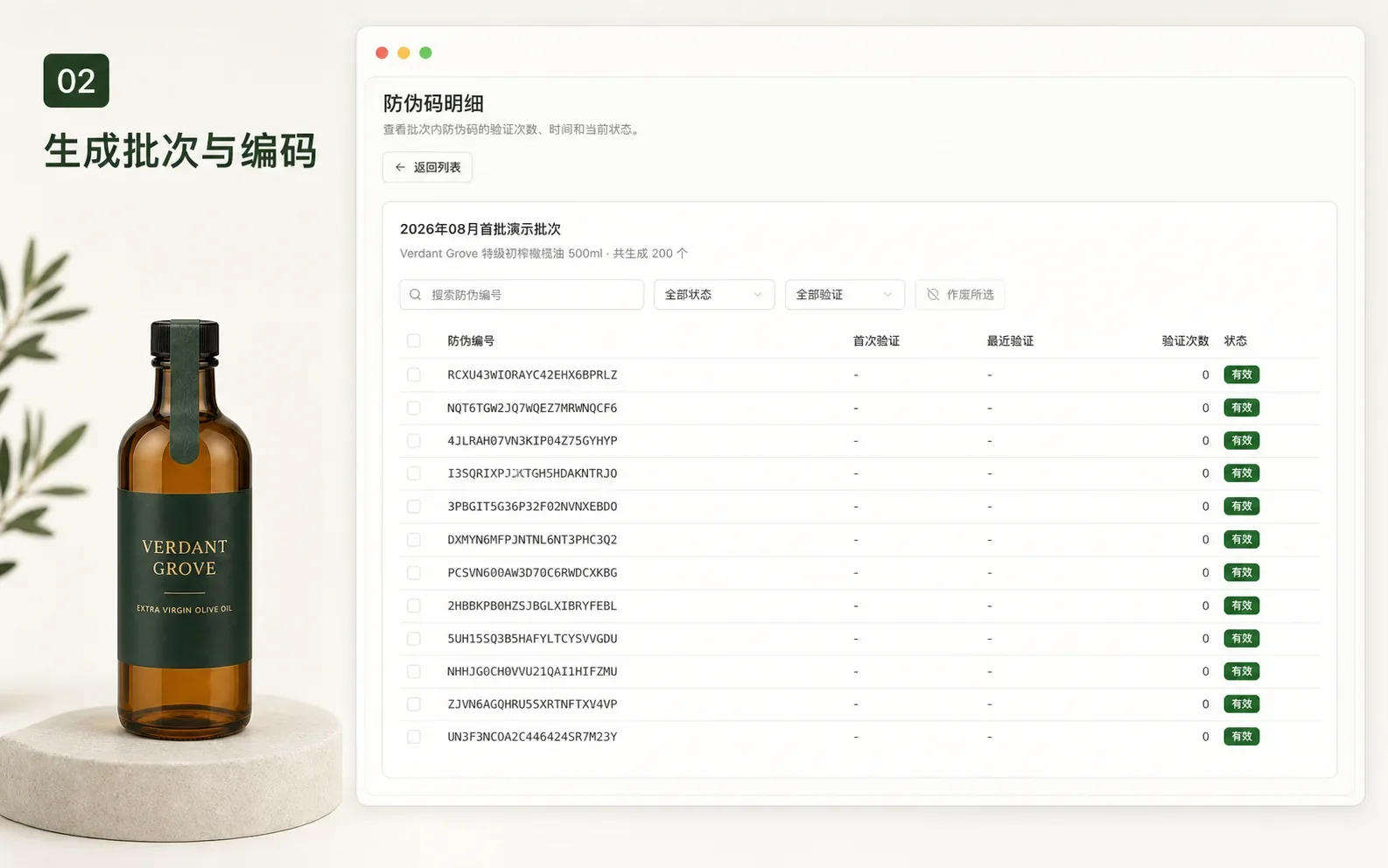Viewport: 1388px width, 868px height.
Task: Select the checkbox for code starting NQT6TGW2
Action: [x=414, y=408]
